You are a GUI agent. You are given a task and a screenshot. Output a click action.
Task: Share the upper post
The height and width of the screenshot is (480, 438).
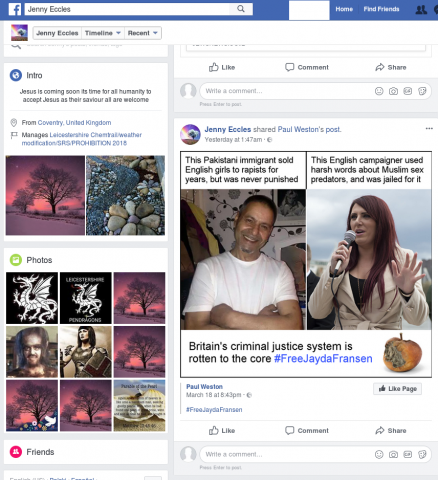tap(391, 67)
